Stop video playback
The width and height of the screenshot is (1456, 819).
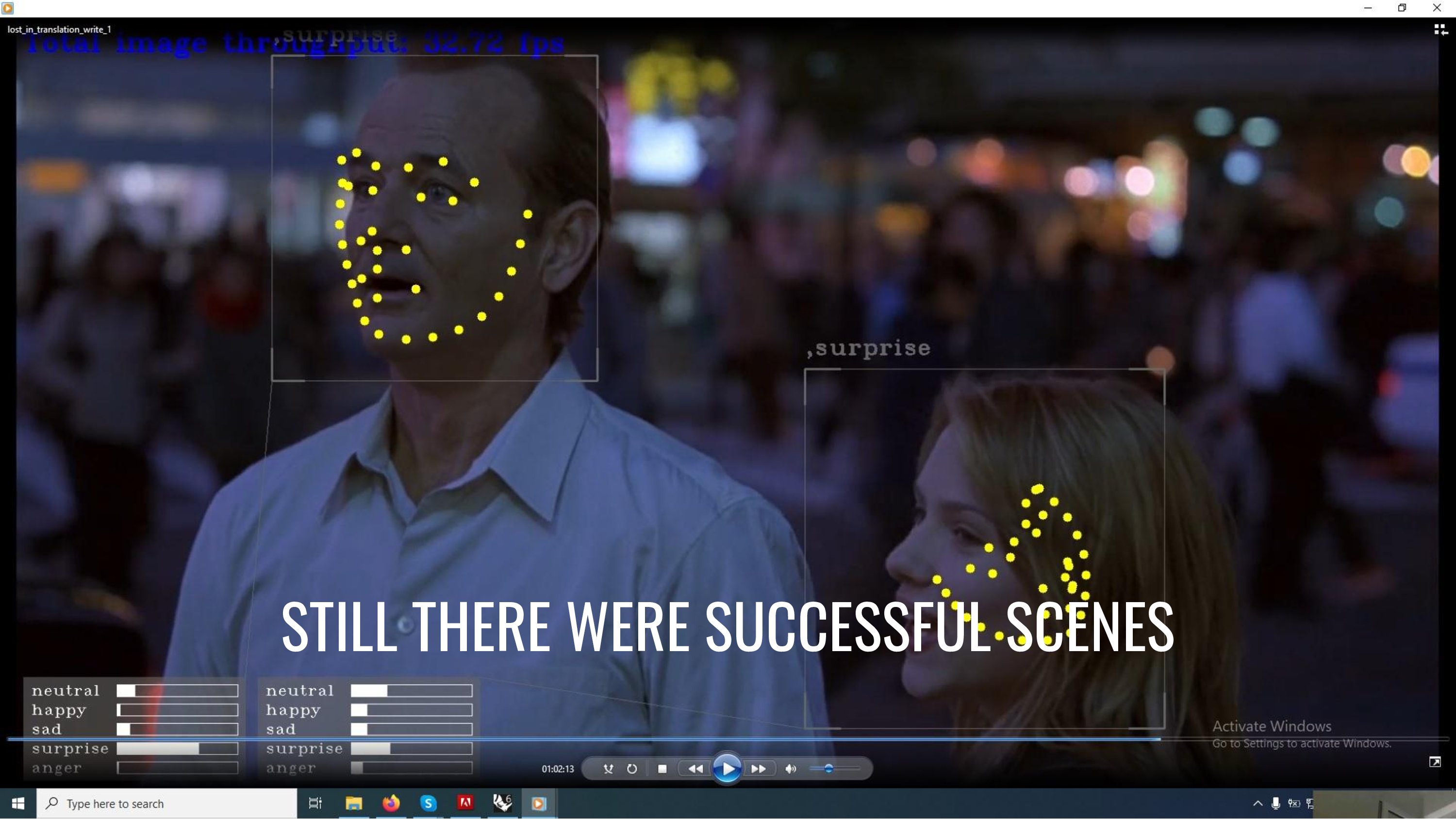pos(662,769)
